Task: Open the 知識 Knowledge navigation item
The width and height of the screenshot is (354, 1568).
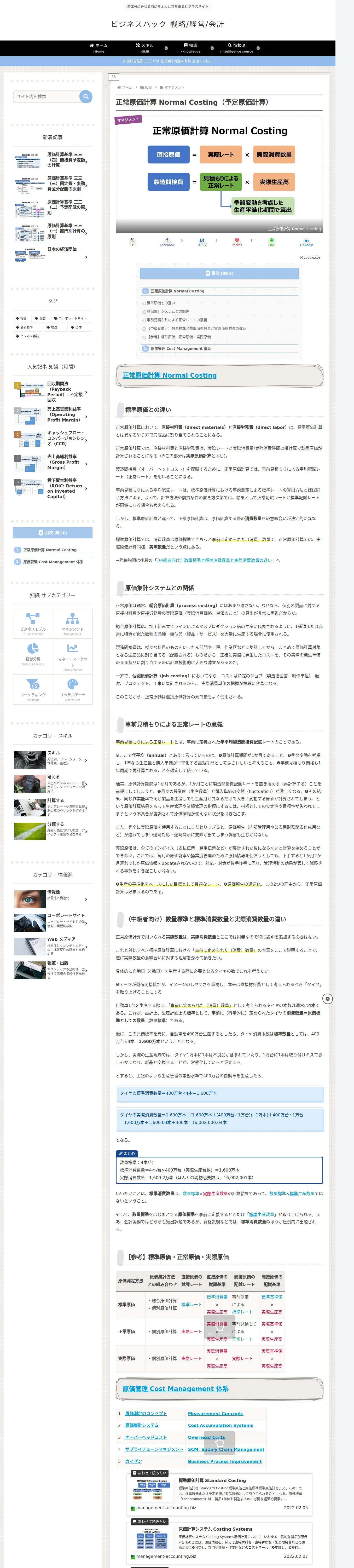Action: pyautogui.click(x=190, y=48)
